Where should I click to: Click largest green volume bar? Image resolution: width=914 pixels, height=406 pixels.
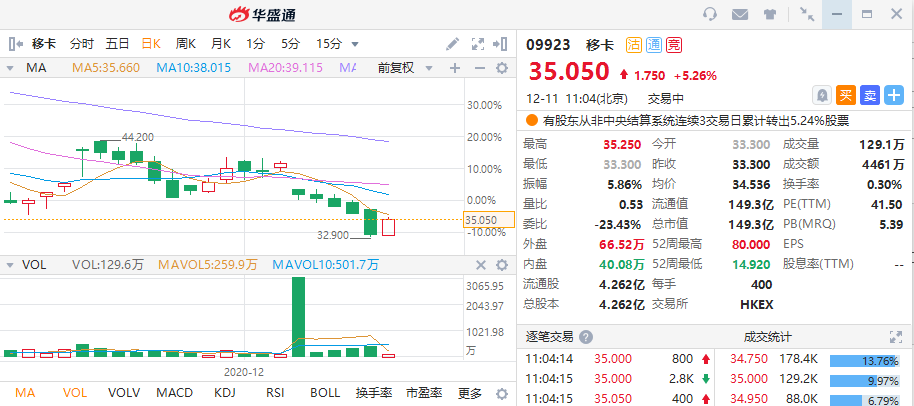point(298,317)
